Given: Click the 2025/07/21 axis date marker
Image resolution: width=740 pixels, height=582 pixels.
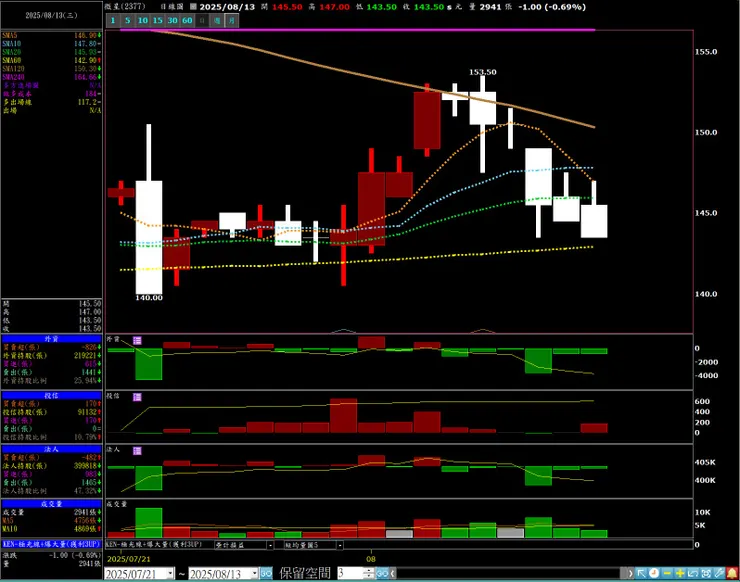Looking at the screenshot, I should click(129, 559).
